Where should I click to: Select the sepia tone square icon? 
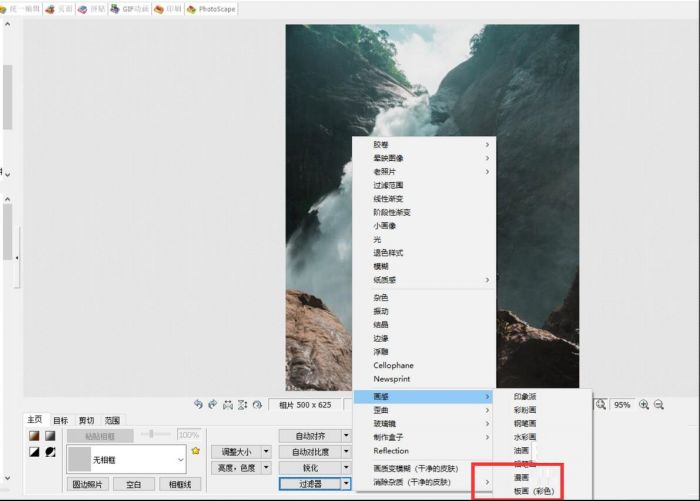33,436
